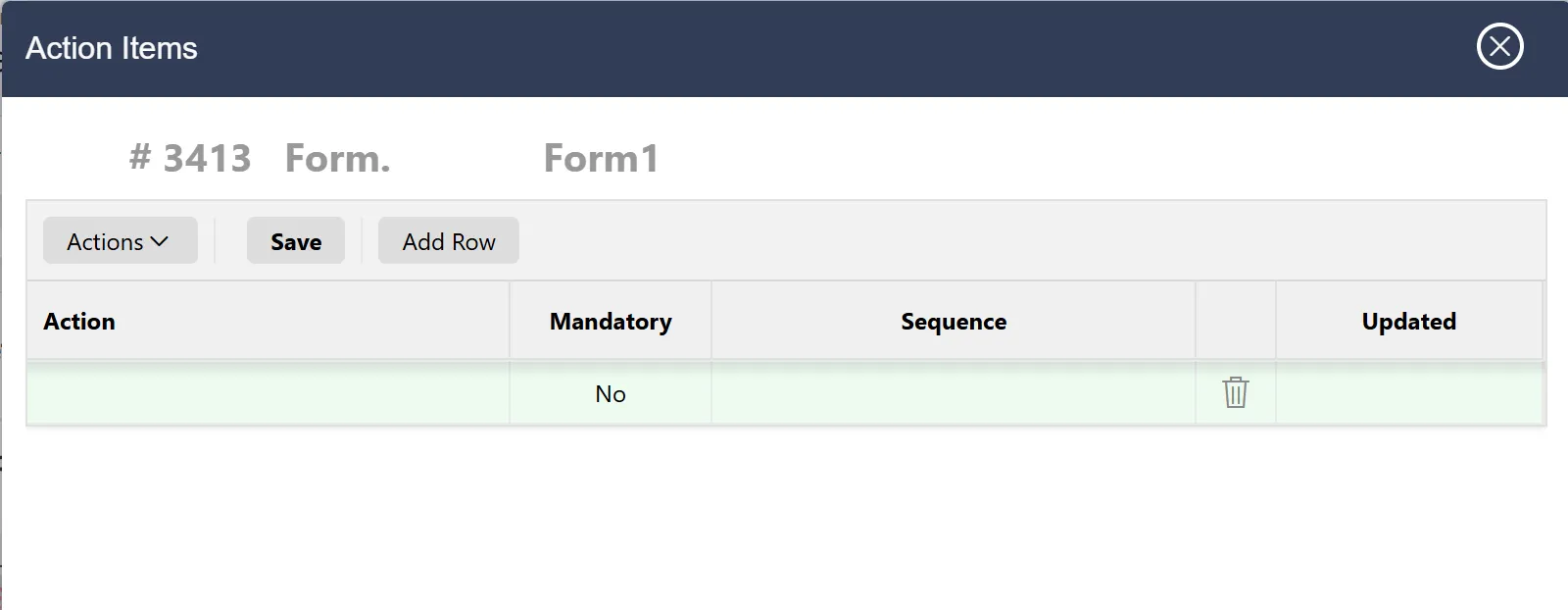Edit the empty Action cell in first row
1568x610 pixels.
[268, 393]
